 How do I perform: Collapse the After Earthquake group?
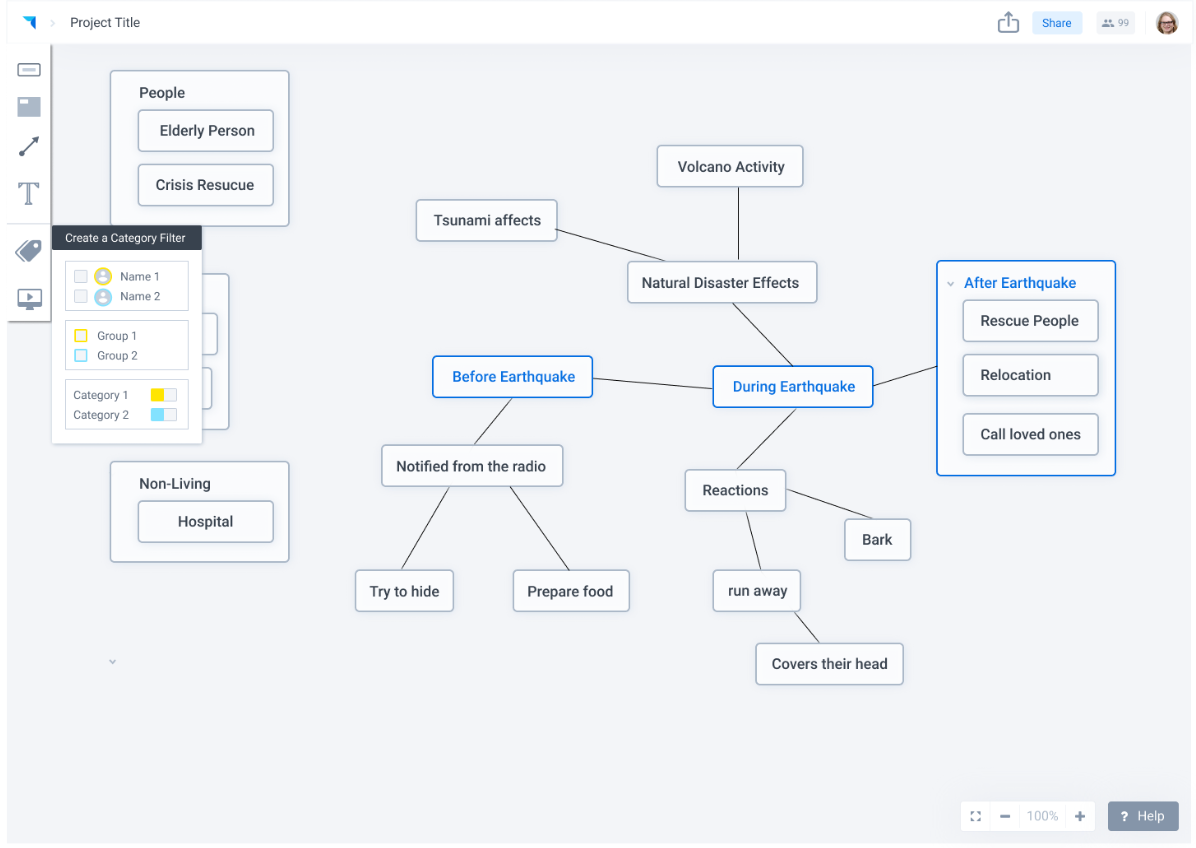[x=950, y=284]
